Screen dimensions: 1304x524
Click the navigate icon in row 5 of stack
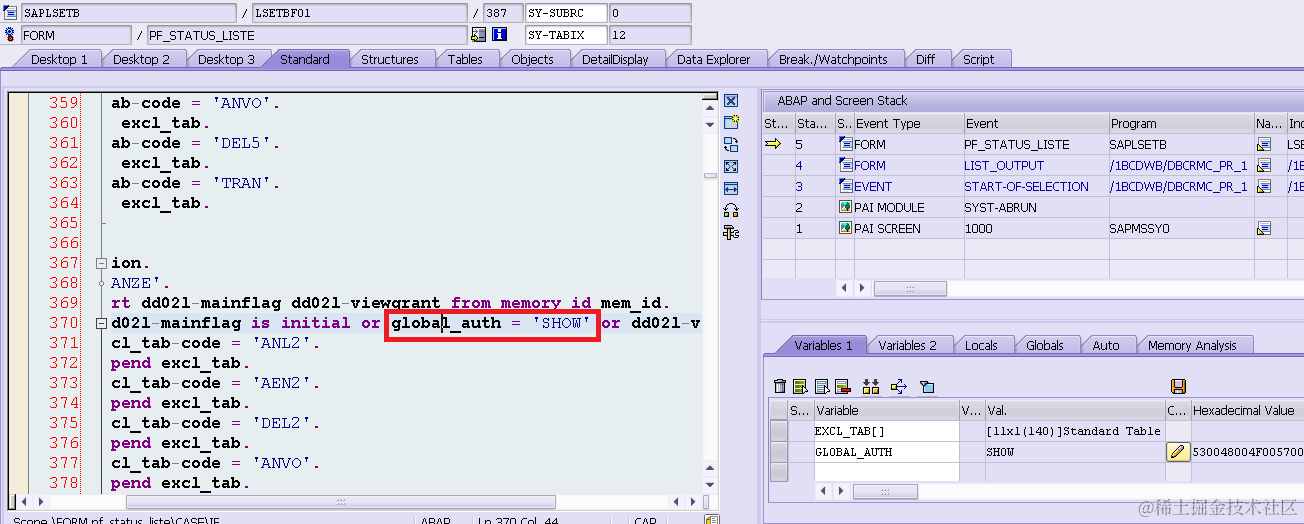1264,145
